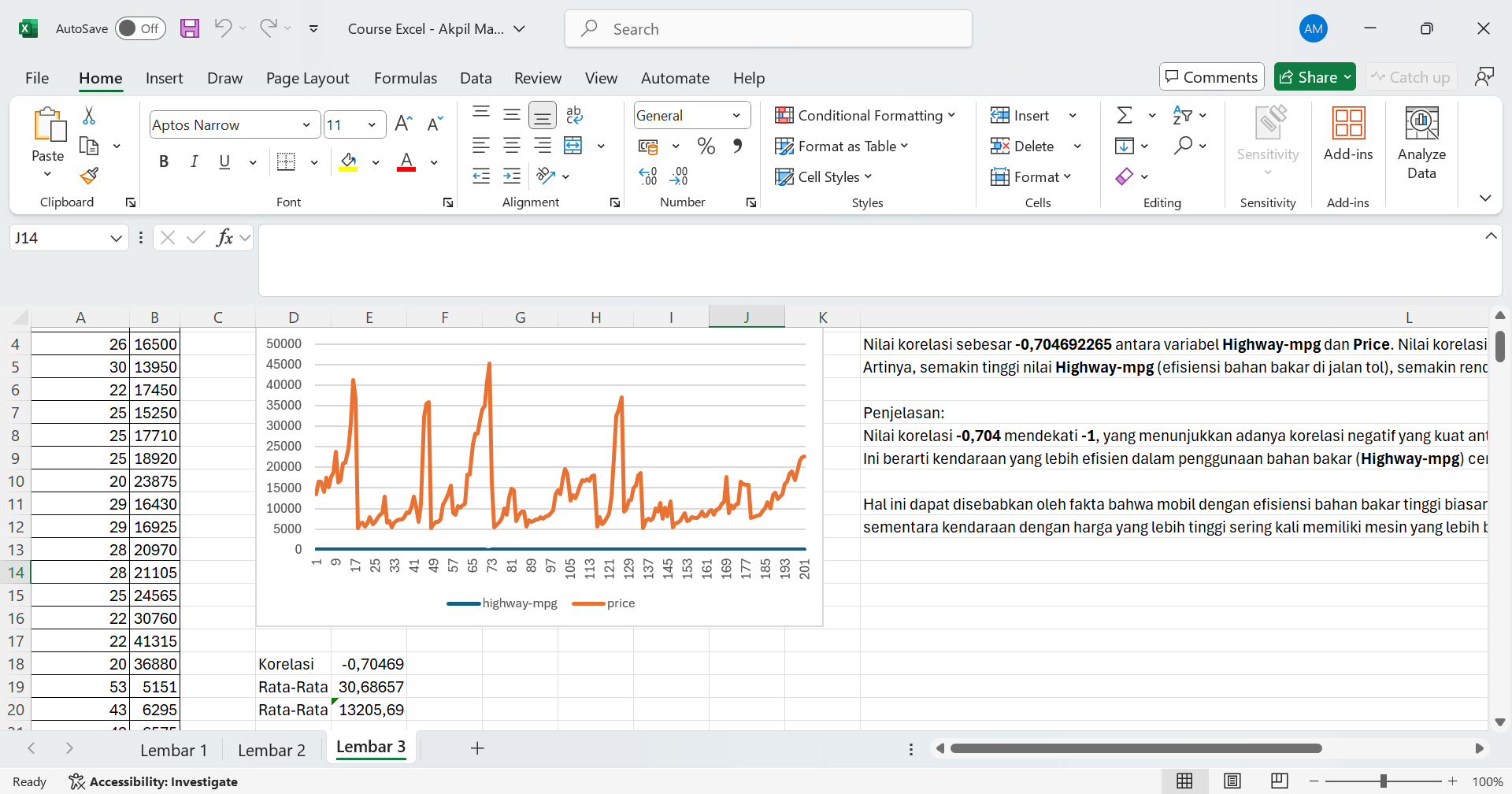The width and height of the screenshot is (1512, 794).
Task: Apply the yellow fill color swatch
Action: (348, 161)
